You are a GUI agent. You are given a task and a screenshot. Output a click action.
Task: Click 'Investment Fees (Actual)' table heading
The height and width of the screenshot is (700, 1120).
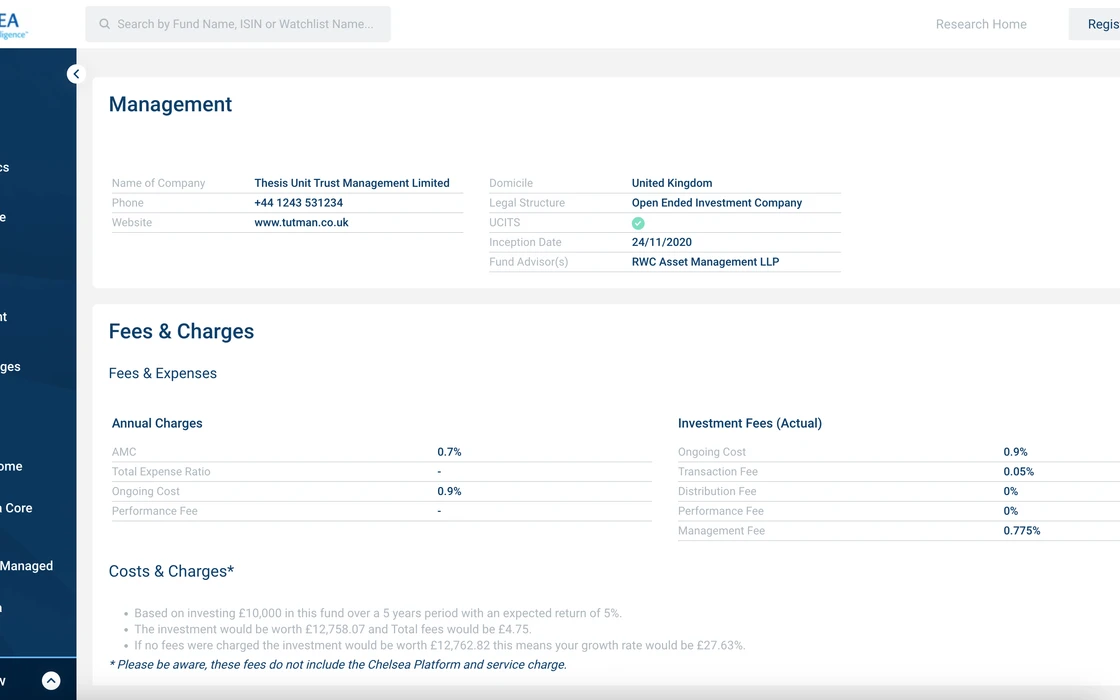click(x=750, y=424)
